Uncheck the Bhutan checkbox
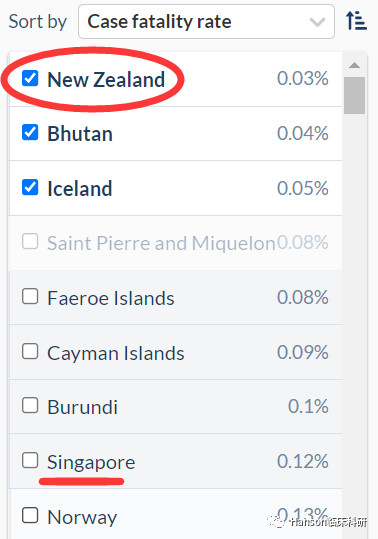Viewport: 378px width, 539px height. 30,132
